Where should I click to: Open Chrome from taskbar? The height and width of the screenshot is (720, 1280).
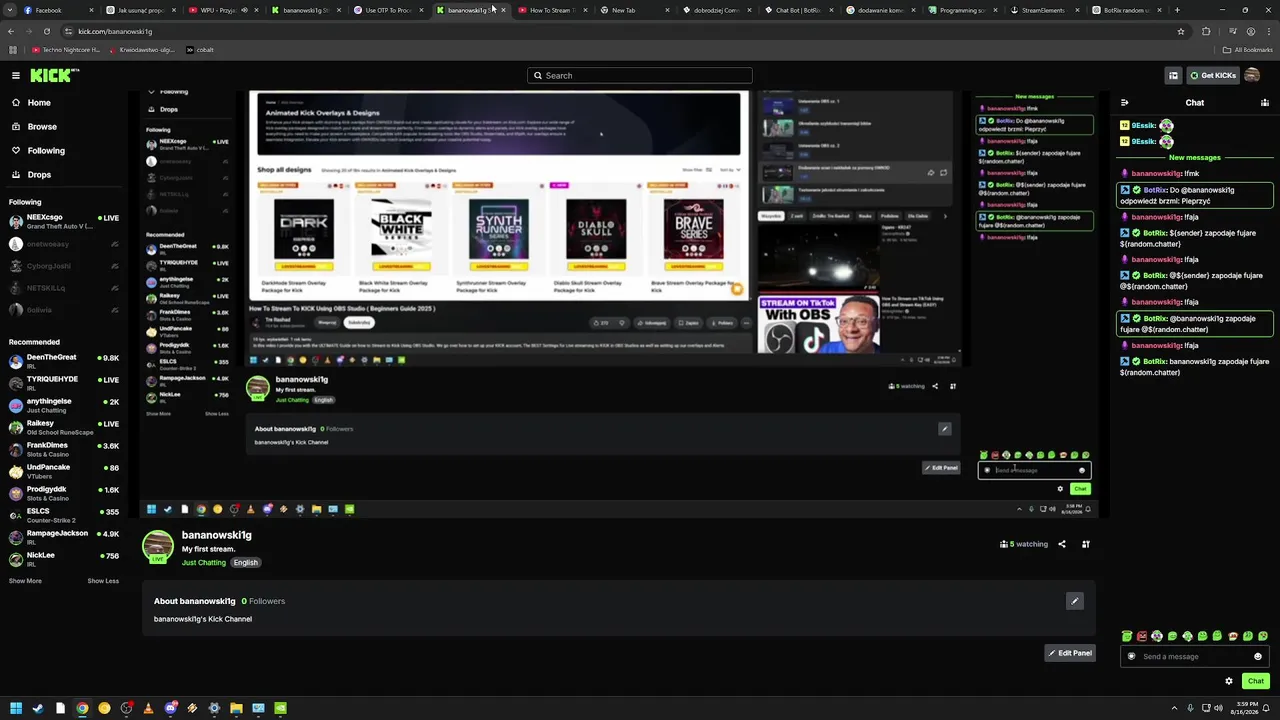coord(82,708)
